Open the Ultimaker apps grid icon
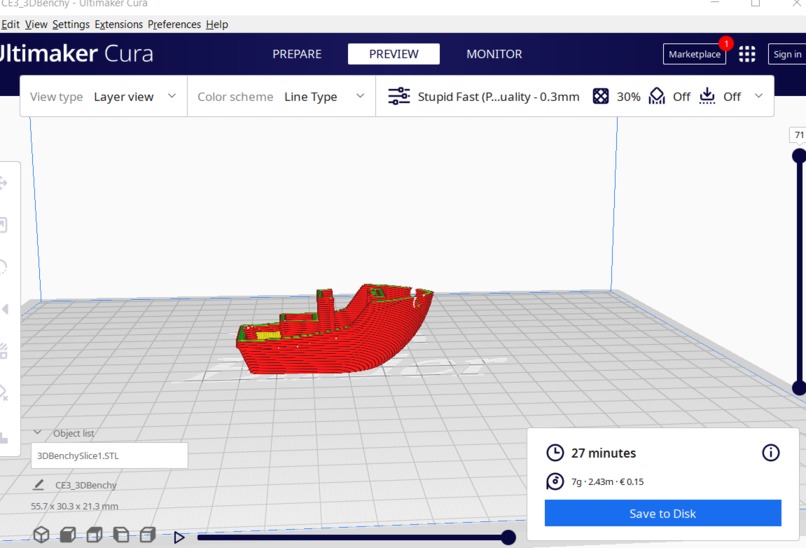 (747, 54)
